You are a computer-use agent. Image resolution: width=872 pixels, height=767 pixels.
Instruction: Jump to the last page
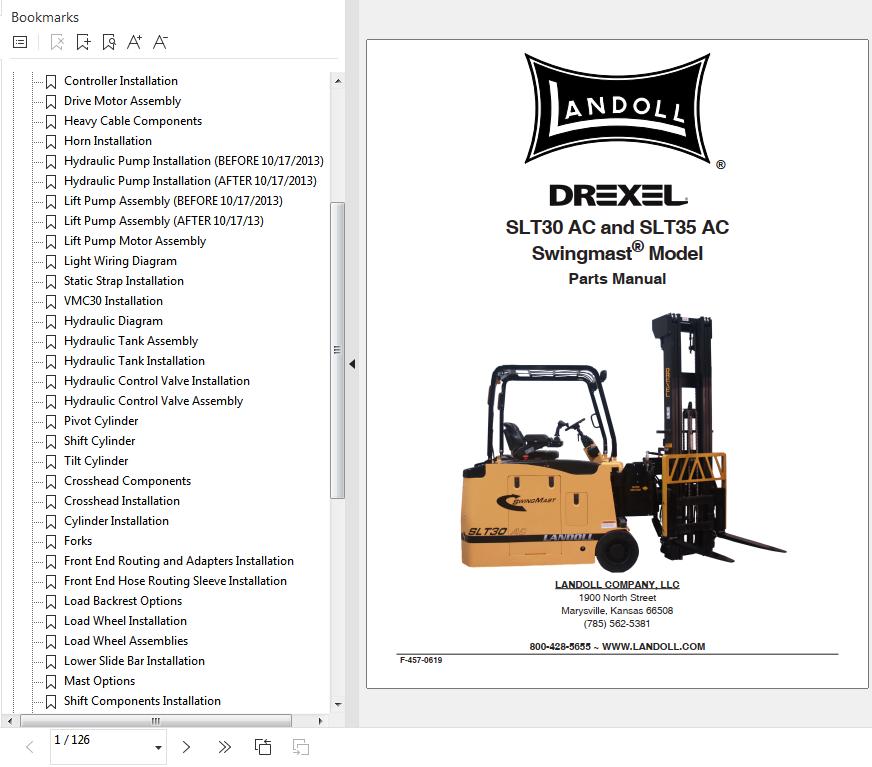224,747
